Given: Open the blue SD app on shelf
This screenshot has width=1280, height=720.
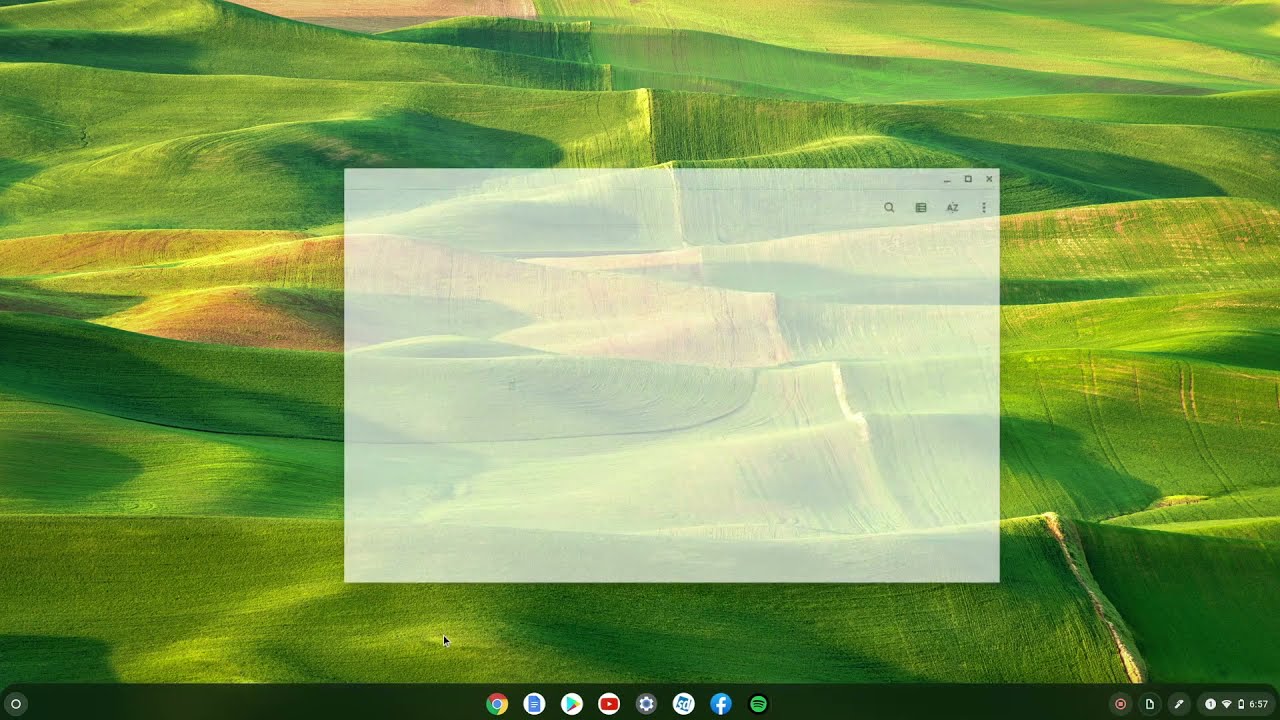Looking at the screenshot, I should 683,704.
